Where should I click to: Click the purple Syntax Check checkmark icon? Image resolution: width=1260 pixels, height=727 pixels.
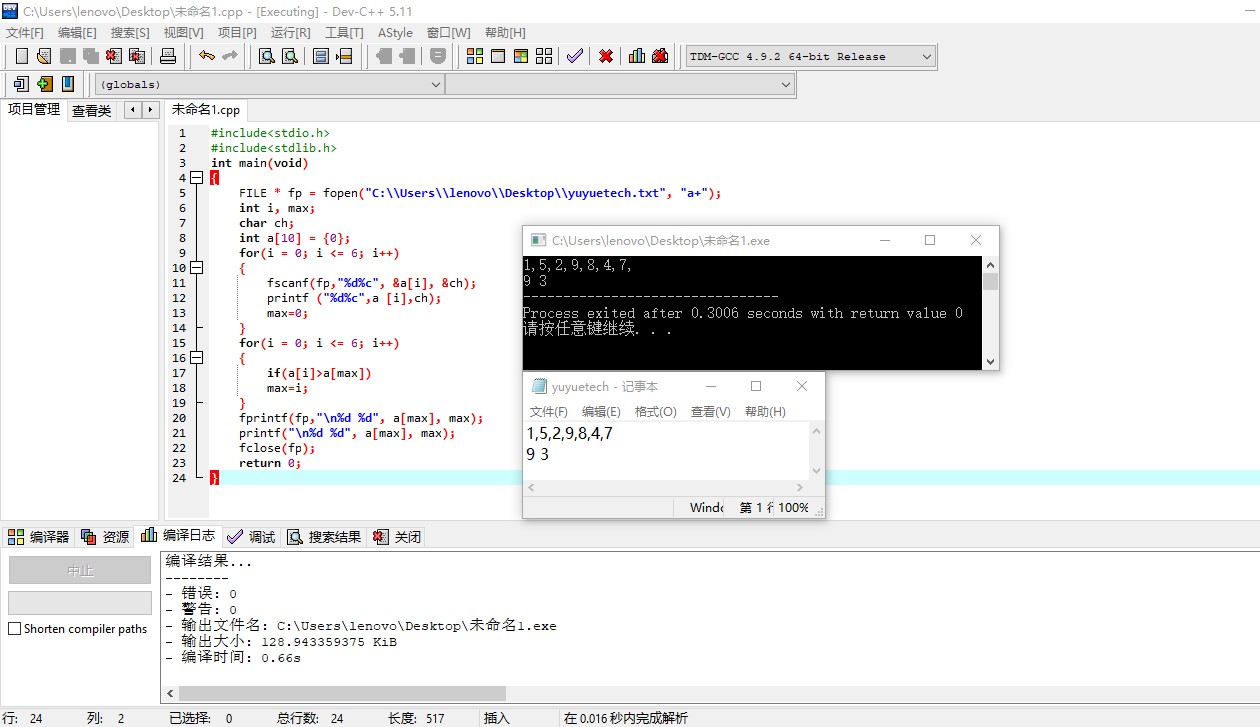(x=574, y=56)
